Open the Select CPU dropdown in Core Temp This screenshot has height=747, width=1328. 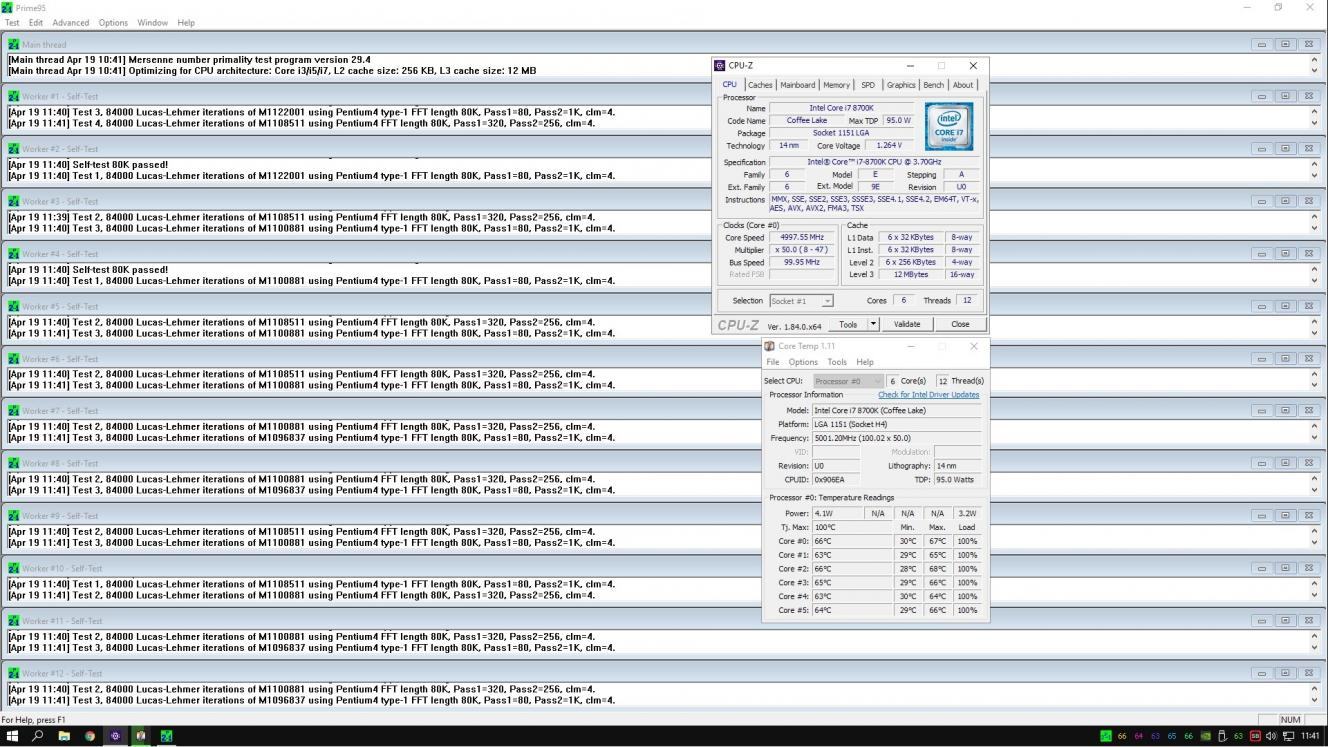point(848,381)
